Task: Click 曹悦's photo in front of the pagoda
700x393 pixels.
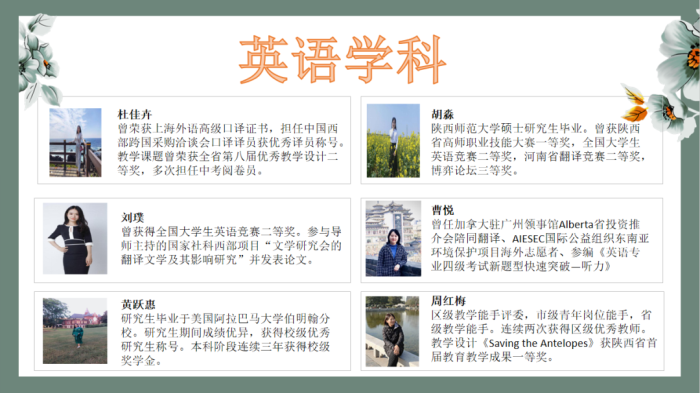Action: 393,238
